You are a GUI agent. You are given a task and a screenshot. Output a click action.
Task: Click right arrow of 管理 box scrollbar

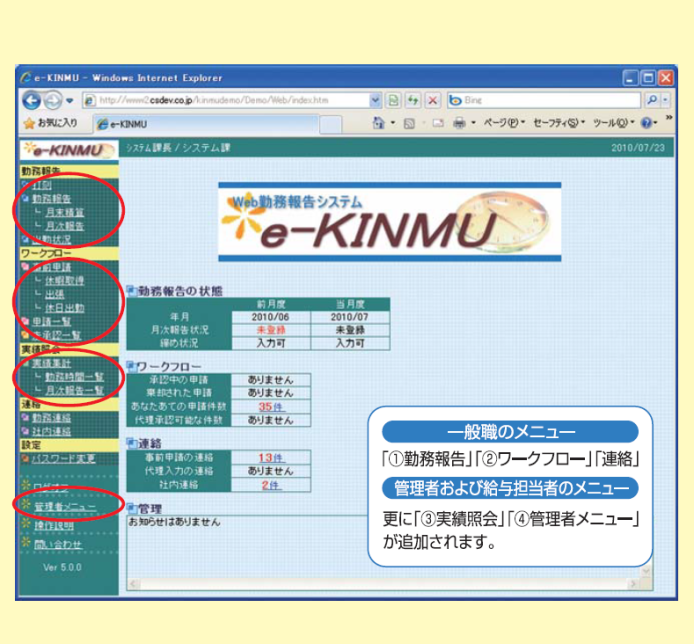(x=633, y=584)
